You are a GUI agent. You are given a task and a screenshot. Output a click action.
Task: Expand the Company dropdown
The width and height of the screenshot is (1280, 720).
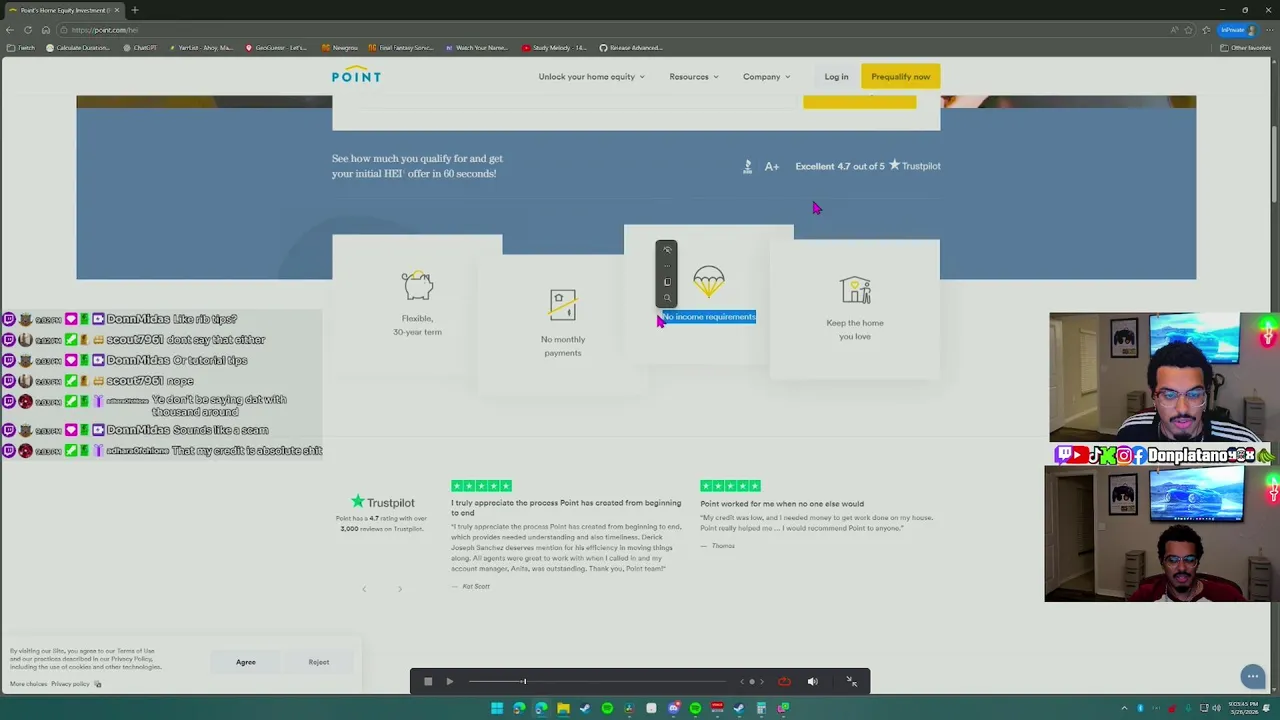(766, 77)
